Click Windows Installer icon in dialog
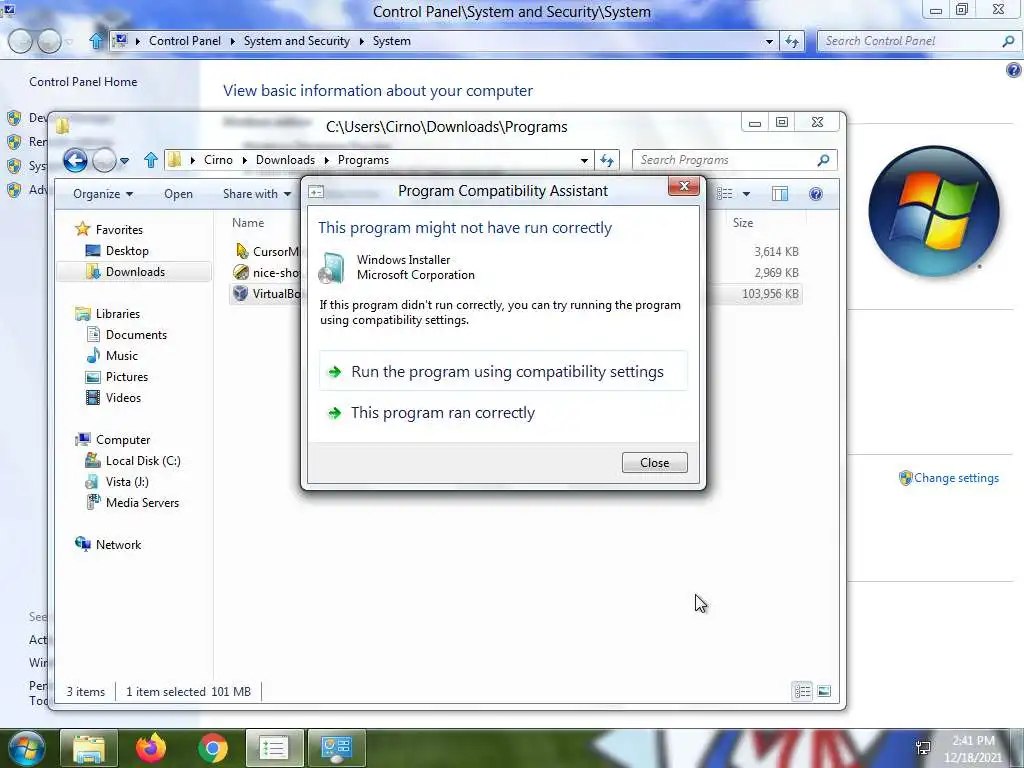The width and height of the screenshot is (1024, 768). [x=332, y=268]
